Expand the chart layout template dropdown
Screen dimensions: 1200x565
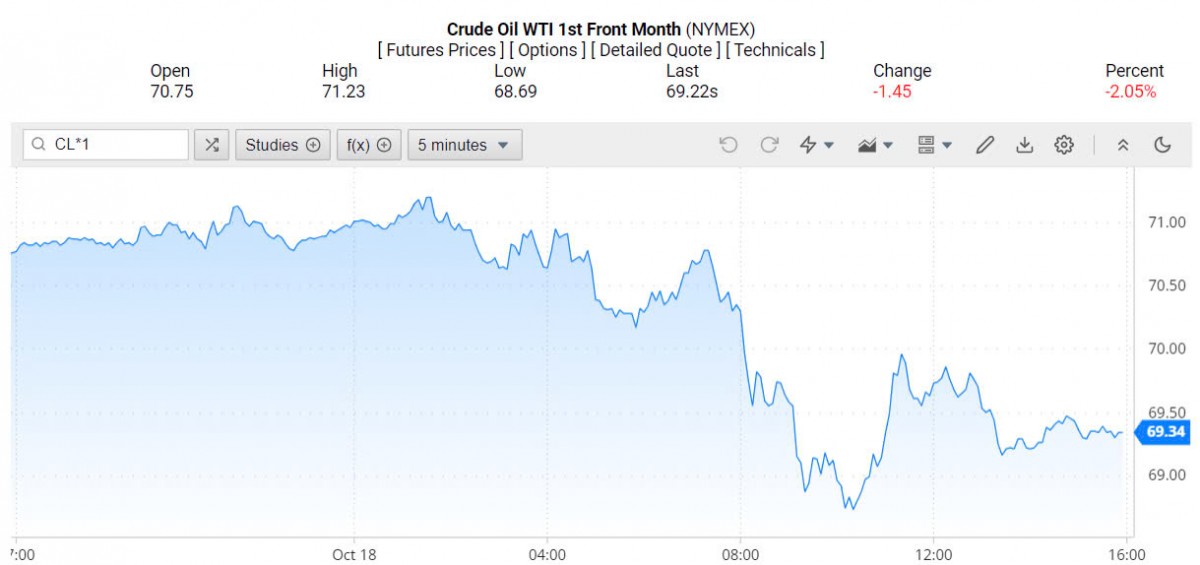pyautogui.click(x=934, y=145)
